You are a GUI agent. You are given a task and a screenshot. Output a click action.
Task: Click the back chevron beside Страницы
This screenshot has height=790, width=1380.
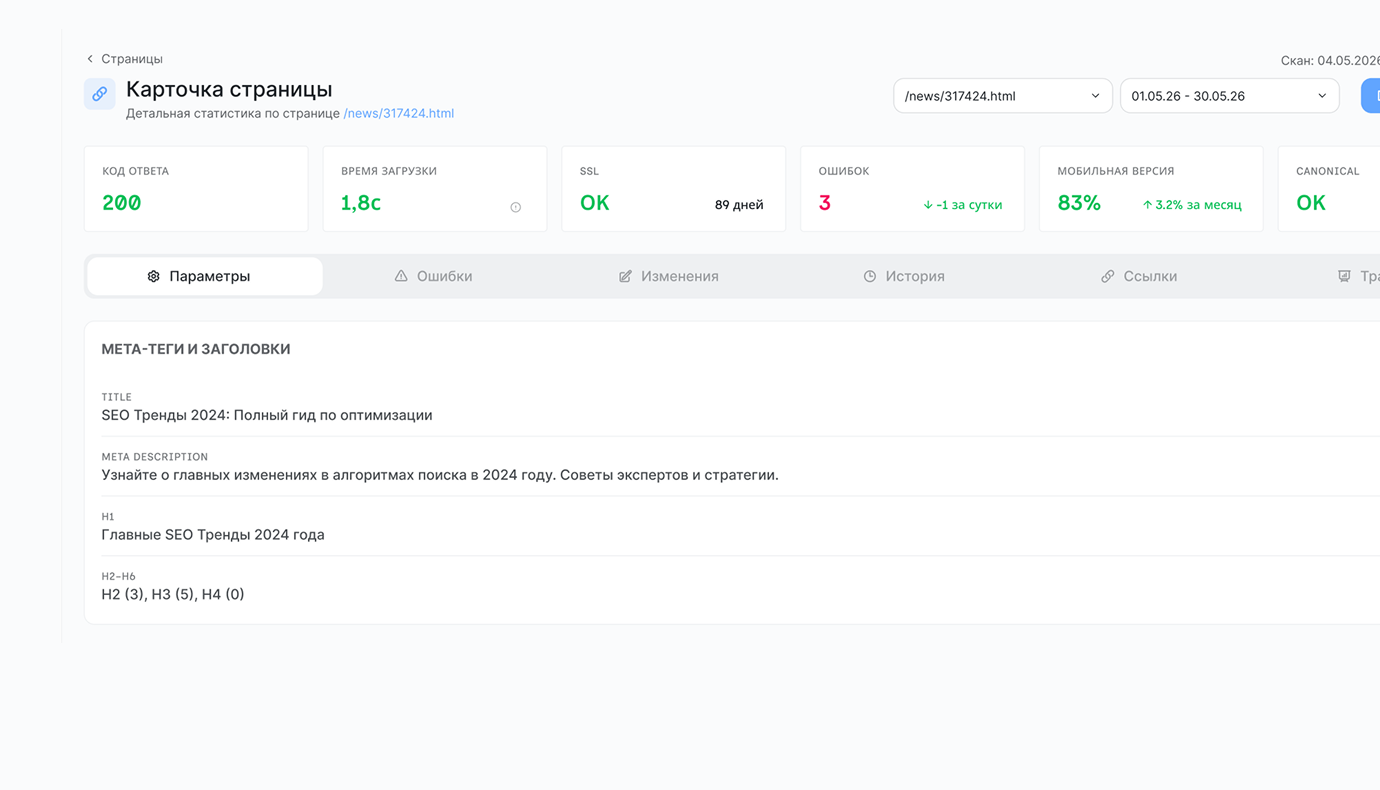click(90, 59)
